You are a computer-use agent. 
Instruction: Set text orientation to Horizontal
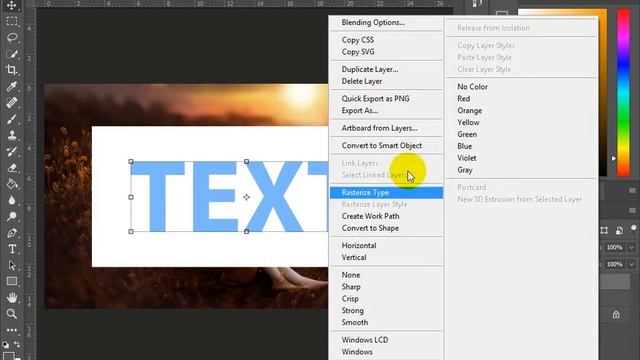pos(359,245)
